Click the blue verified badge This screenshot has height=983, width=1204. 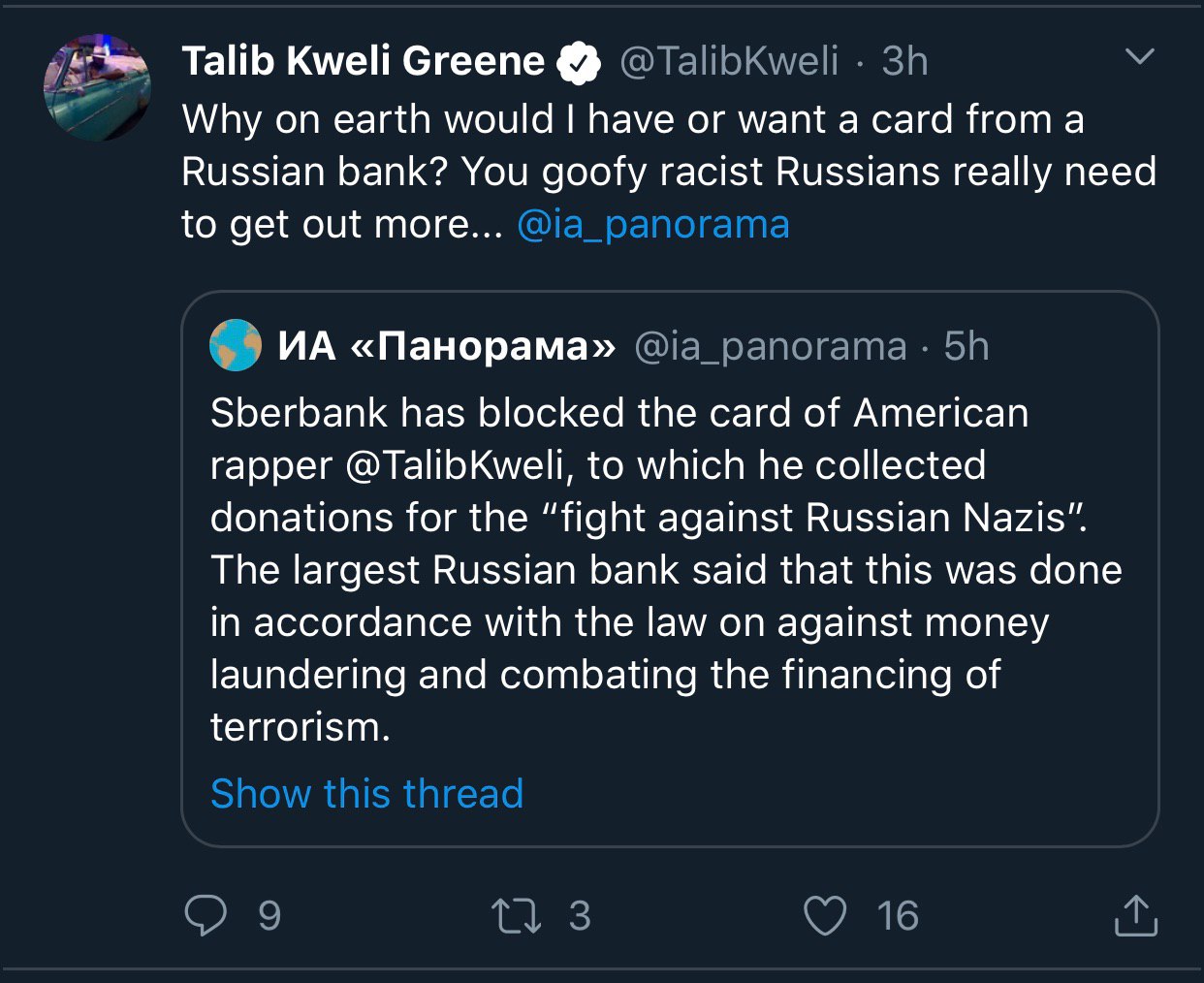point(579,63)
